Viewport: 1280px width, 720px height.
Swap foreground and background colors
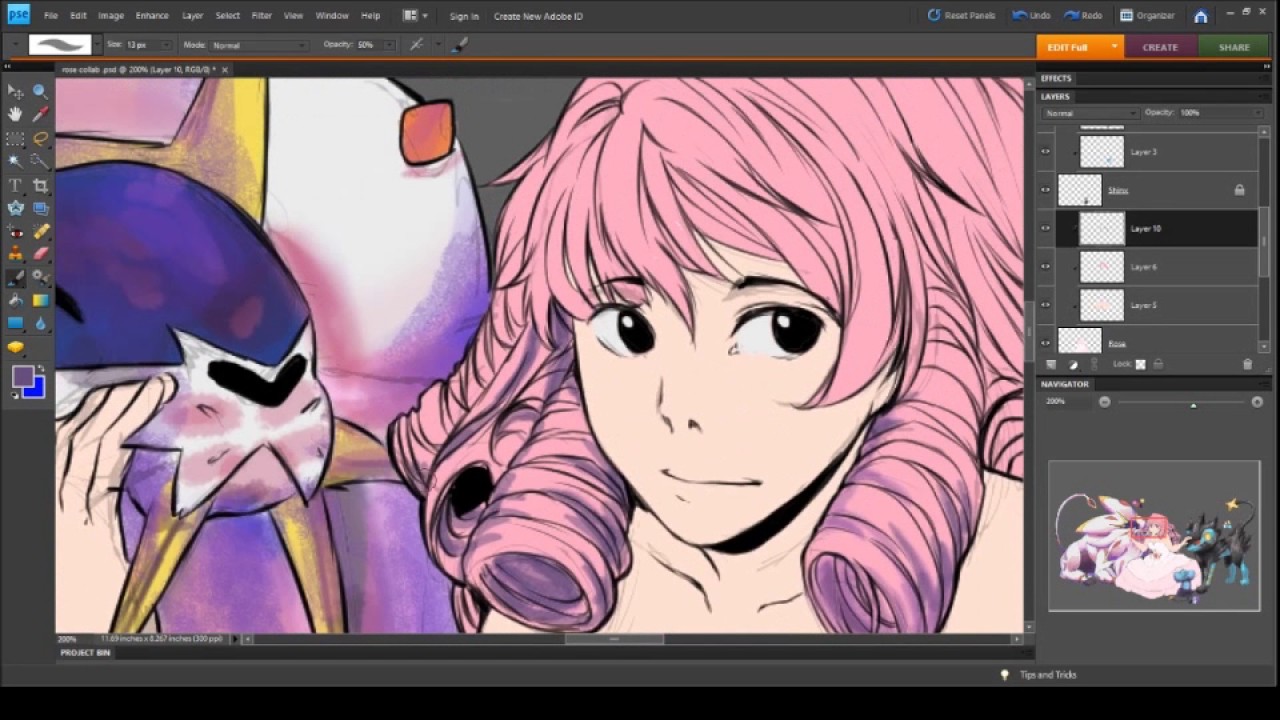click(x=41, y=369)
